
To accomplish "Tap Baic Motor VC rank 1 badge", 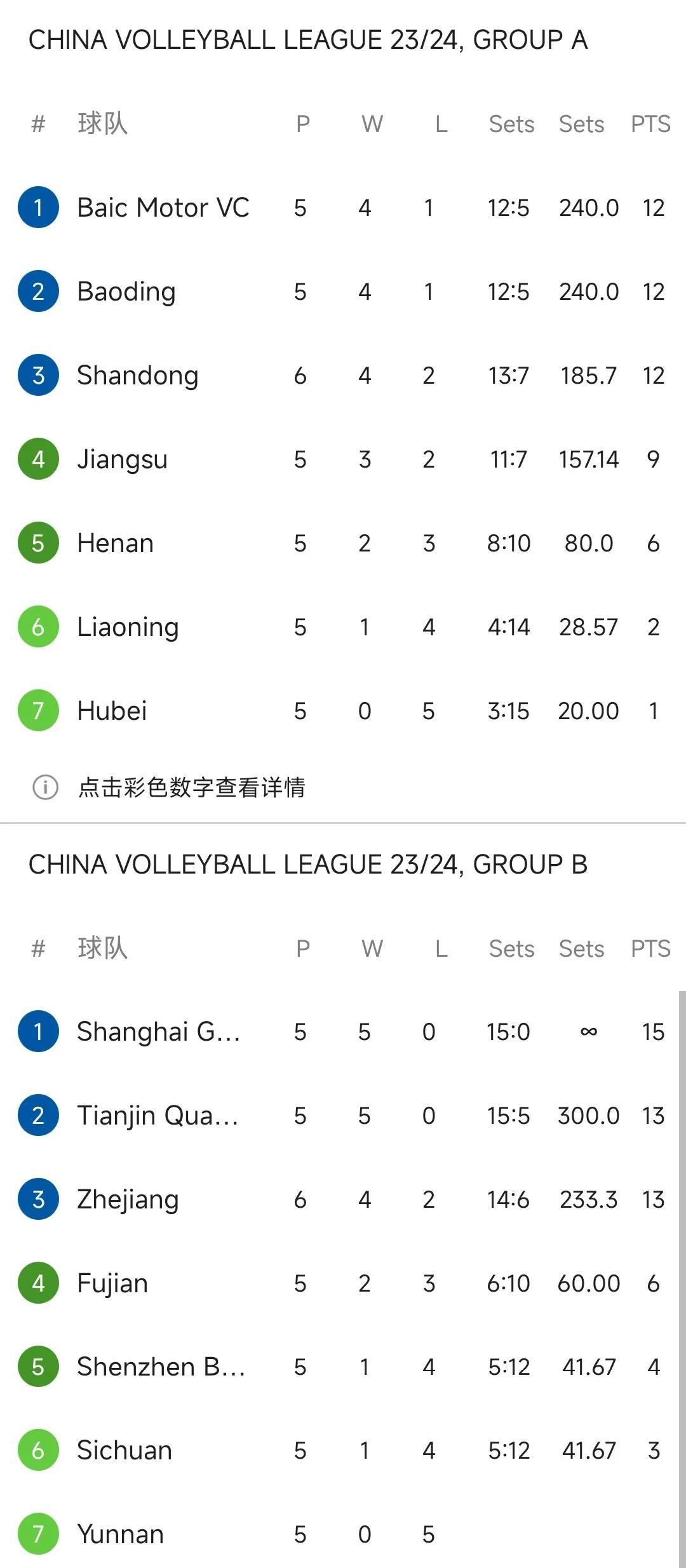I will click(38, 207).
